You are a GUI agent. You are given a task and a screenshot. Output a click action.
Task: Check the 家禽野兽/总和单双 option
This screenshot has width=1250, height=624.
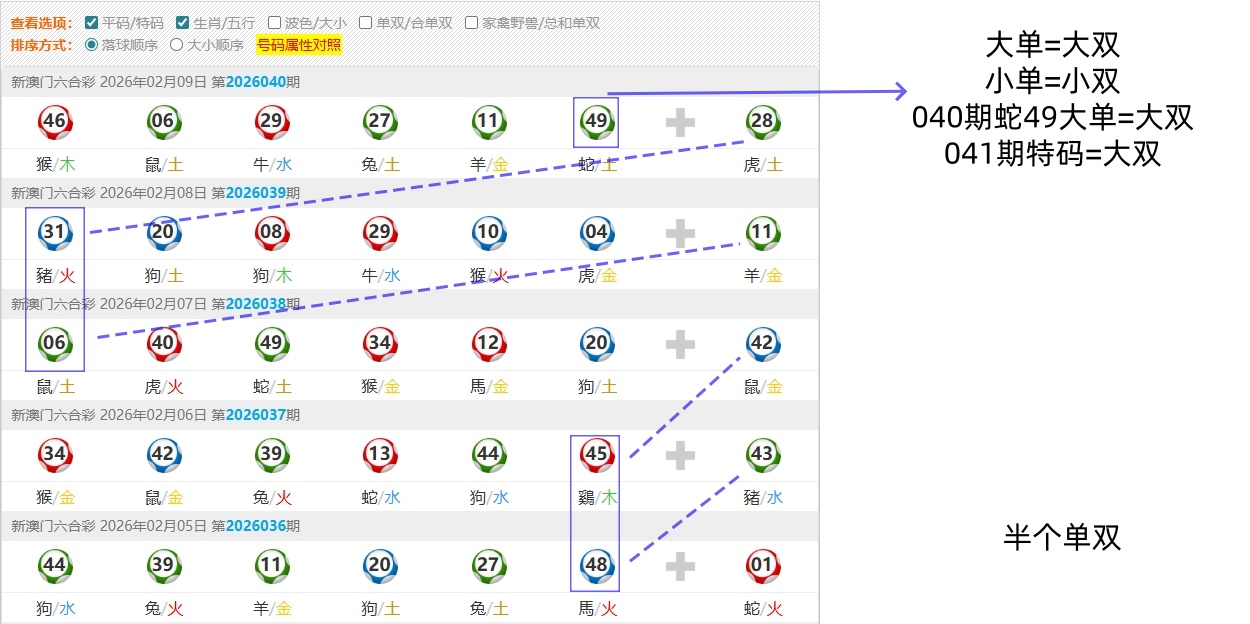472,22
